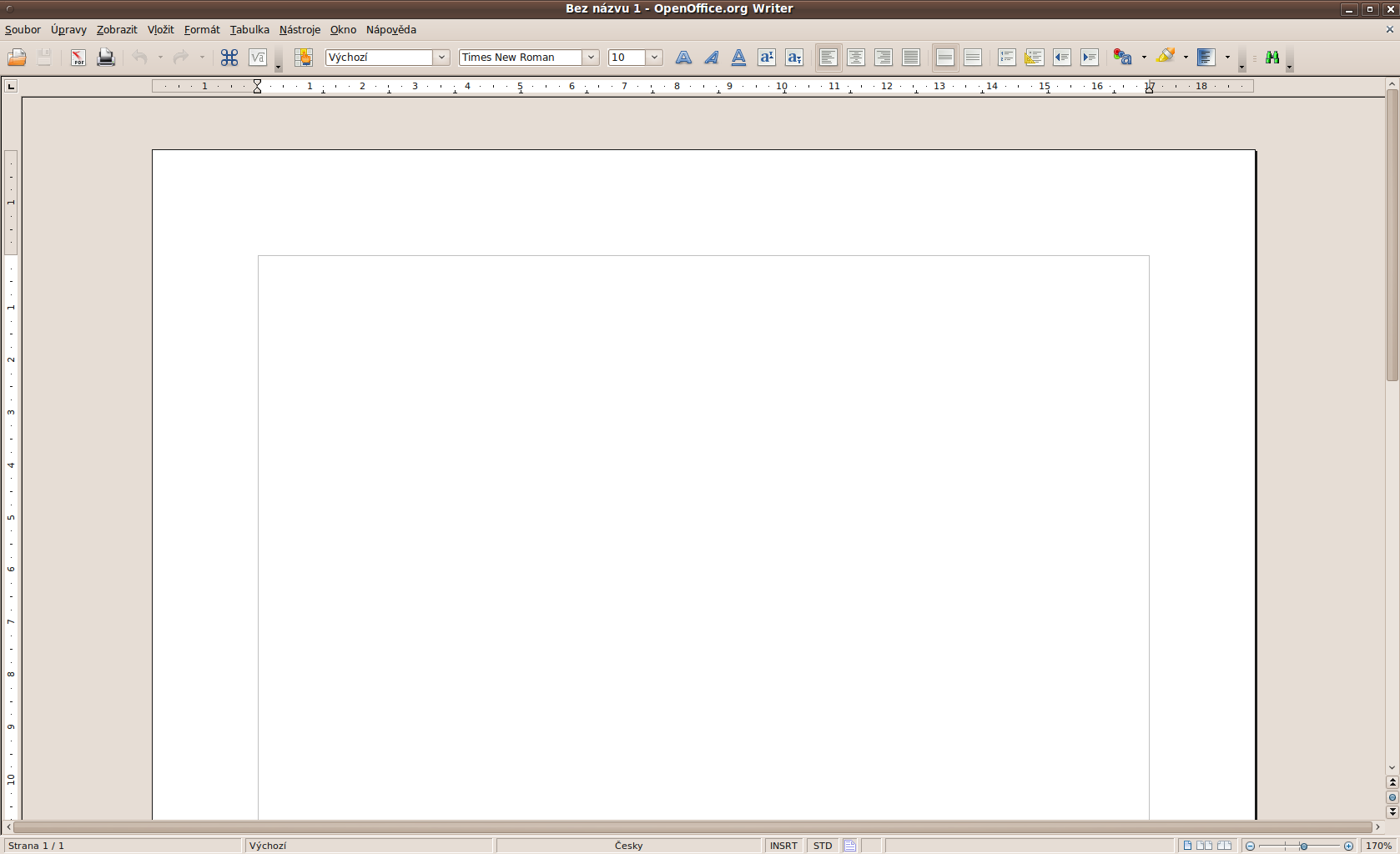Screen dimensions: 1400x854
Task: Click the Open document folder icon
Action: [17, 58]
